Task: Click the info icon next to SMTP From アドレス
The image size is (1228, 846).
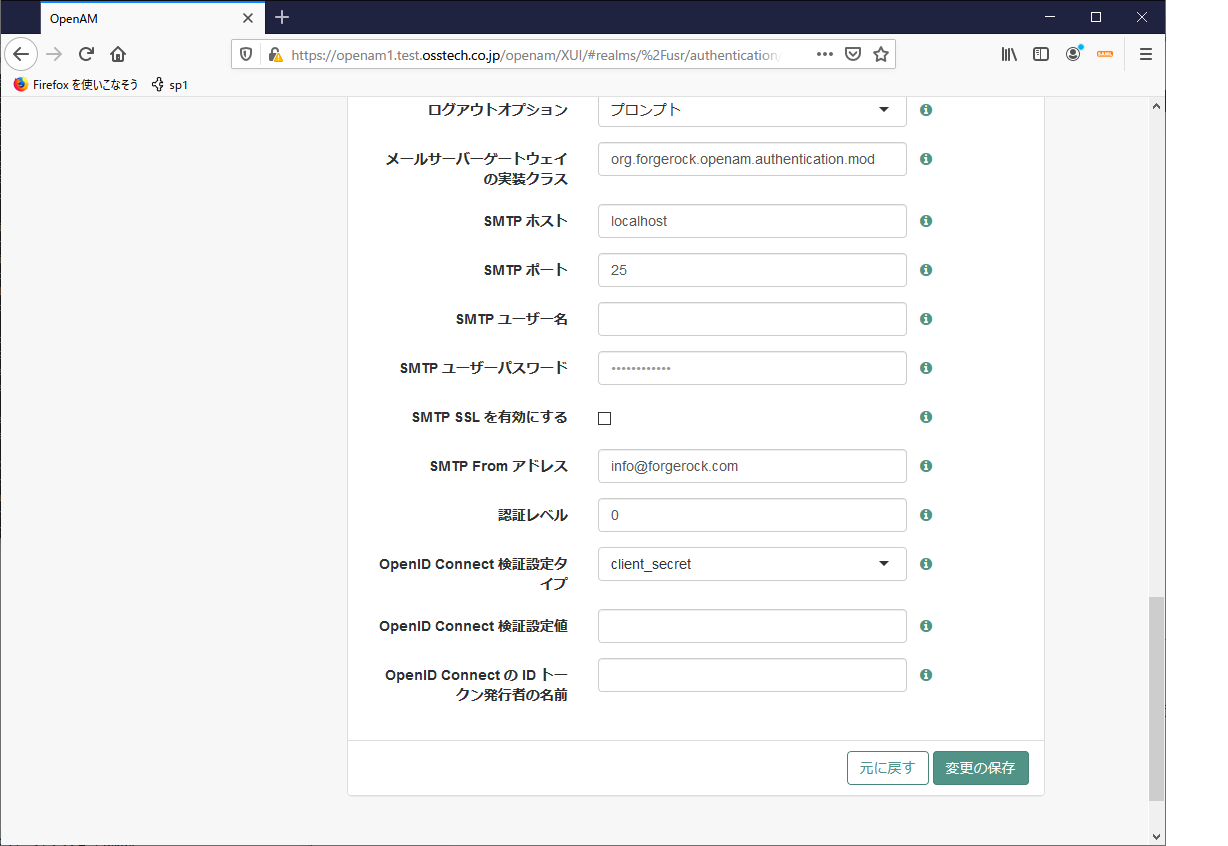Action: (925, 466)
